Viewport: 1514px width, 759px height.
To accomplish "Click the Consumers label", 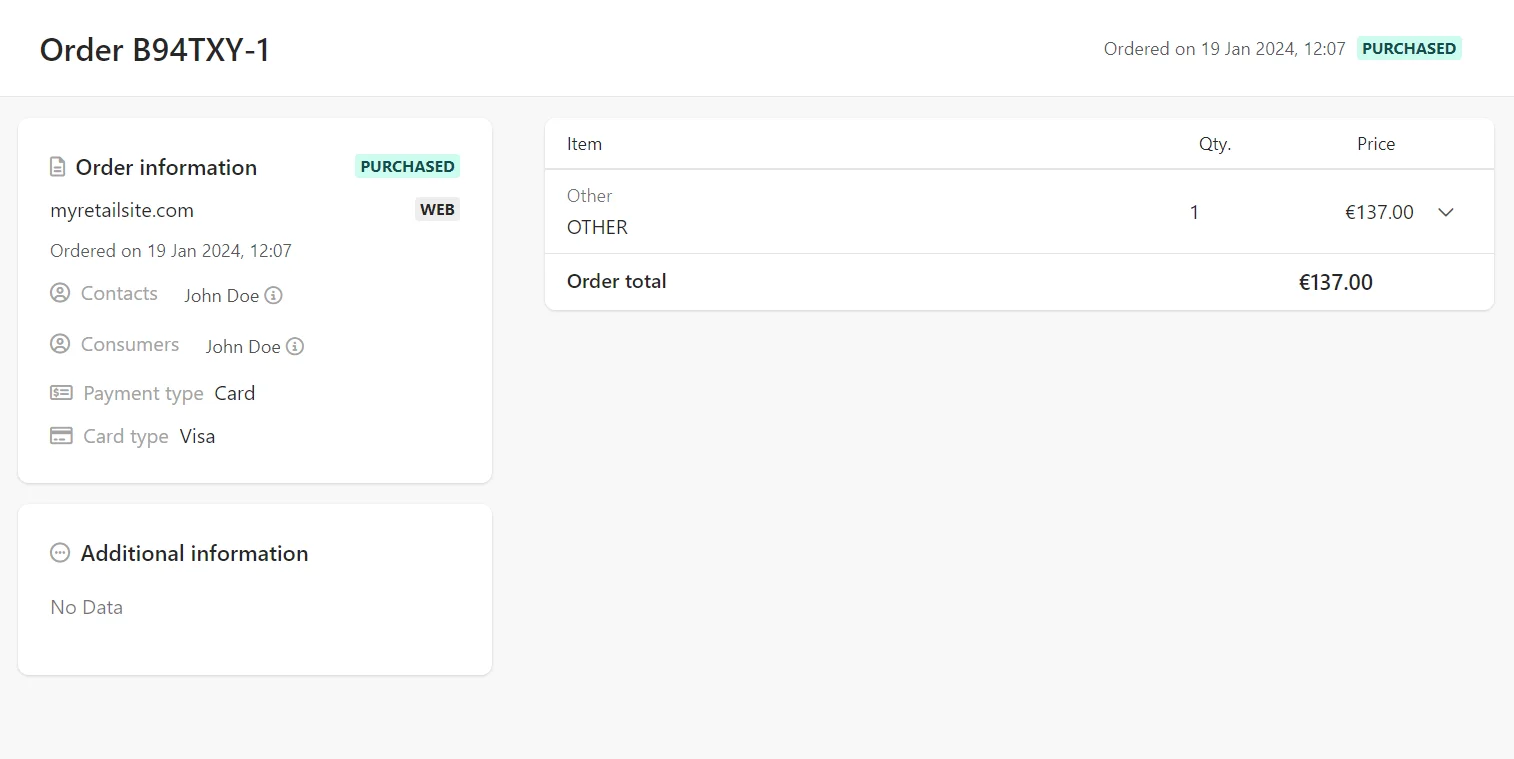I will 130,344.
